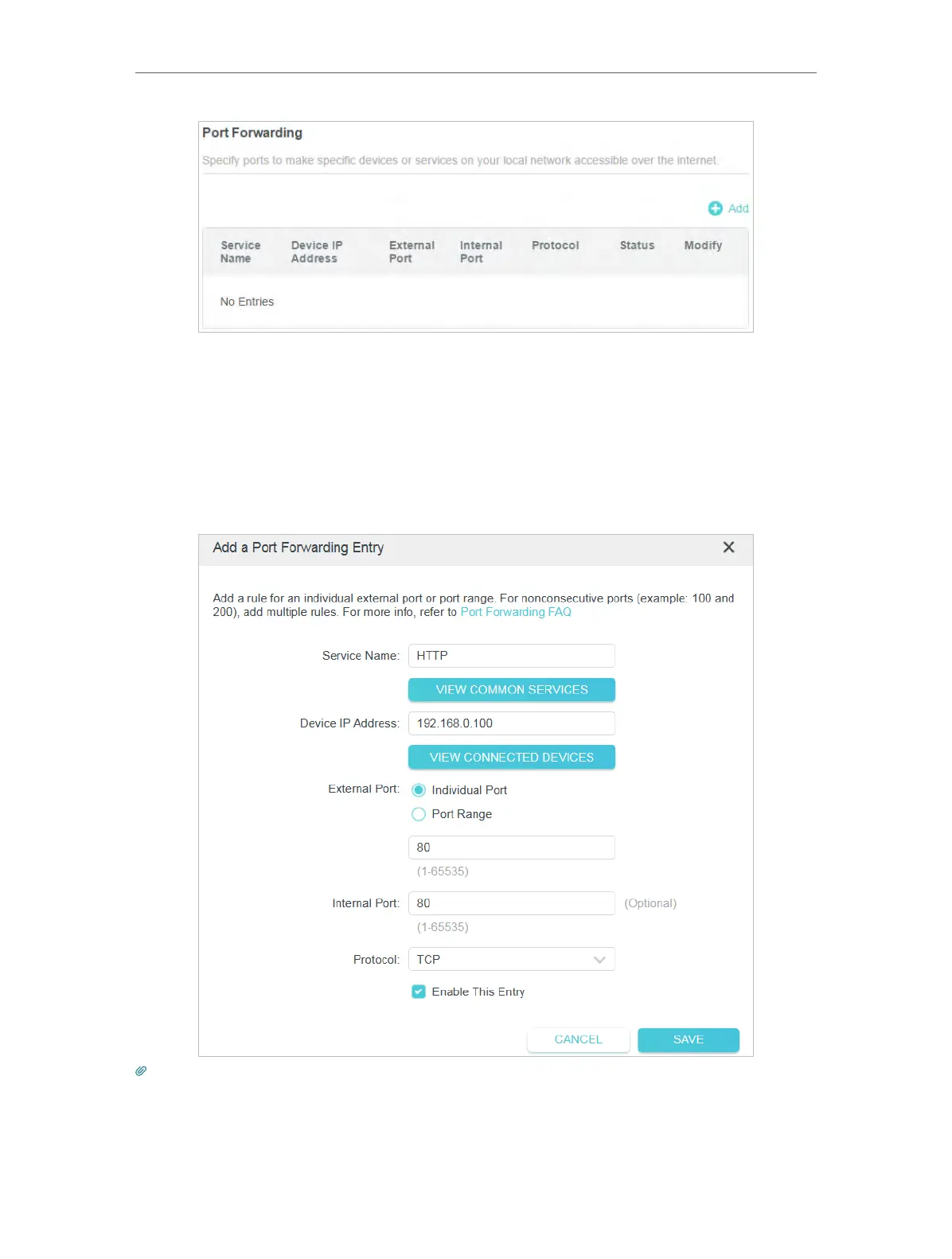Focus the External Port number field

coord(511,848)
